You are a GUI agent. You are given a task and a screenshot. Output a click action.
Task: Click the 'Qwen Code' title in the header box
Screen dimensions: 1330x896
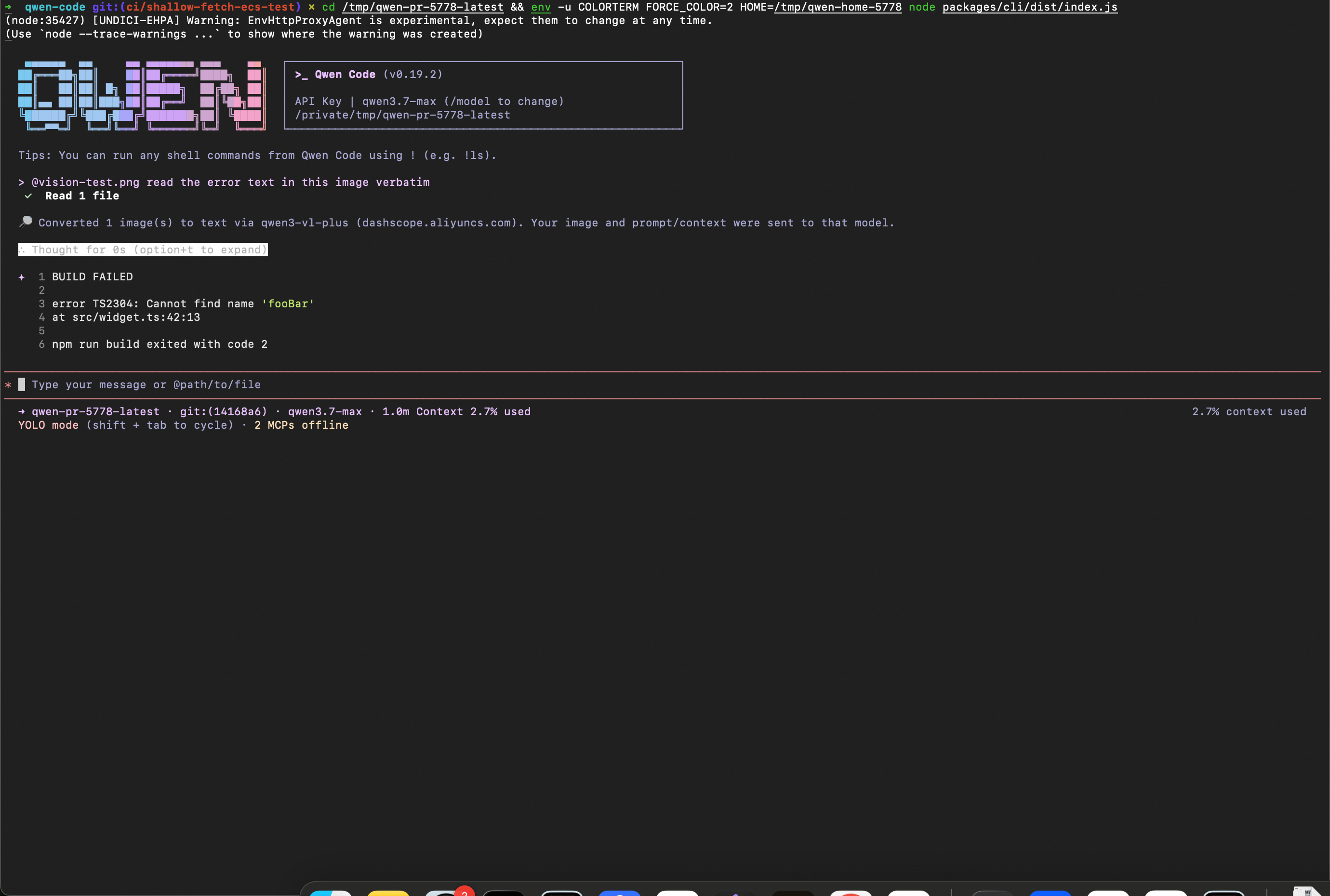[345, 75]
